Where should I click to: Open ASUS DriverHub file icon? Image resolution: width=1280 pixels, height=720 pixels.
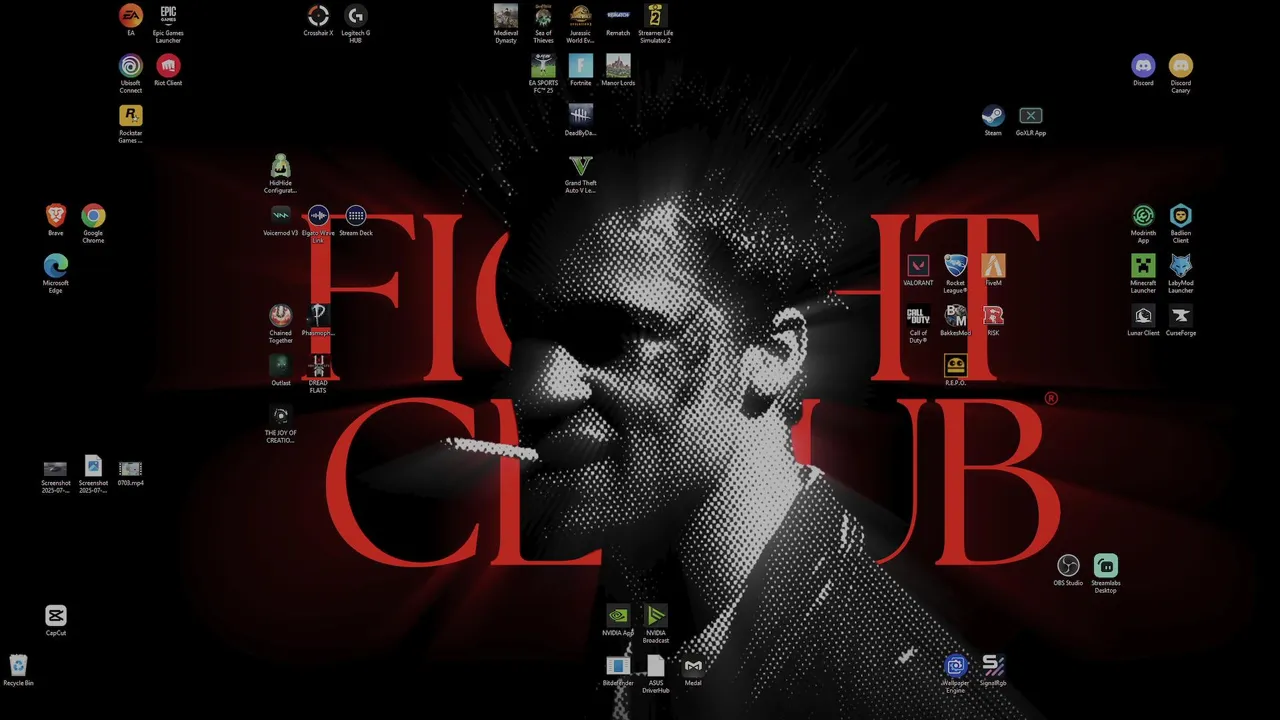click(x=655, y=666)
